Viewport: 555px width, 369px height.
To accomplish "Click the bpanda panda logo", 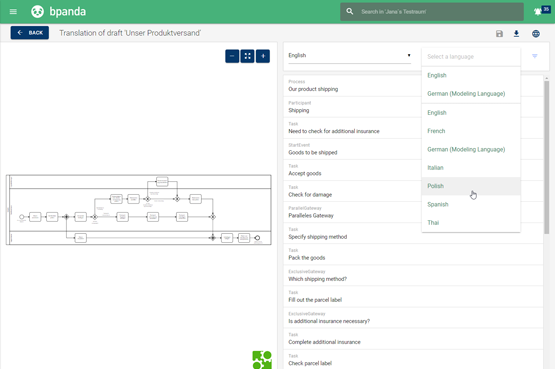I will [x=37, y=12].
